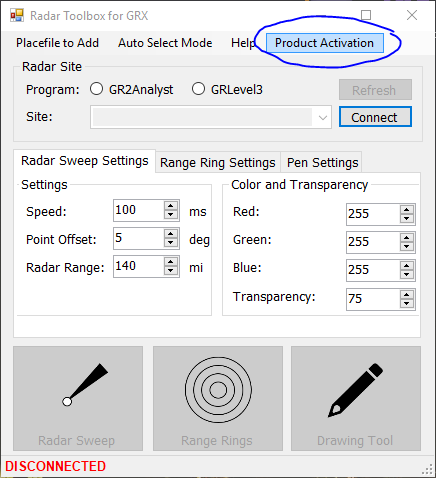Decrease the Red color value
The image size is (436, 478).
[x=407, y=219]
